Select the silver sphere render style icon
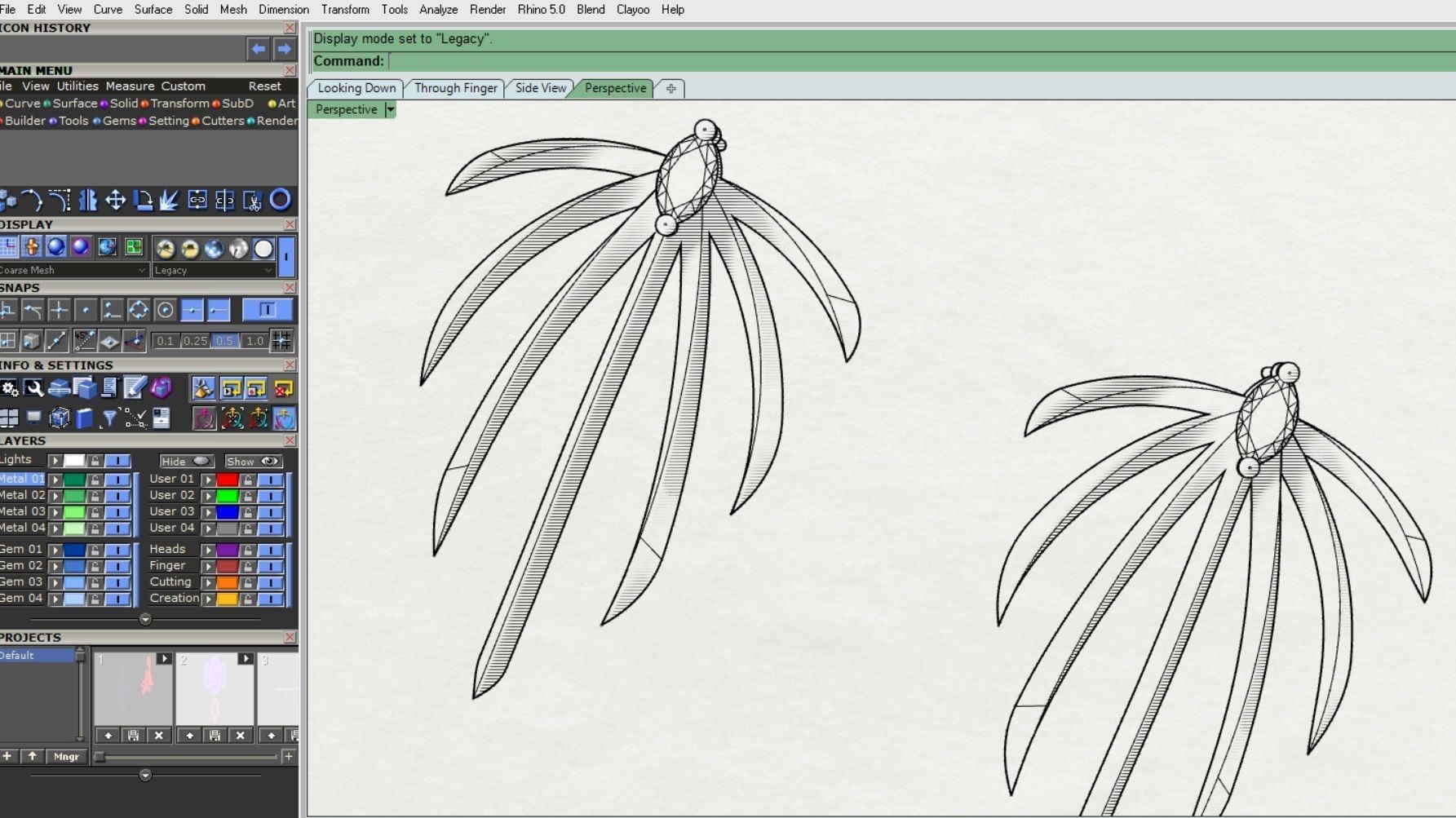This screenshot has height=818, width=1456. click(x=238, y=249)
